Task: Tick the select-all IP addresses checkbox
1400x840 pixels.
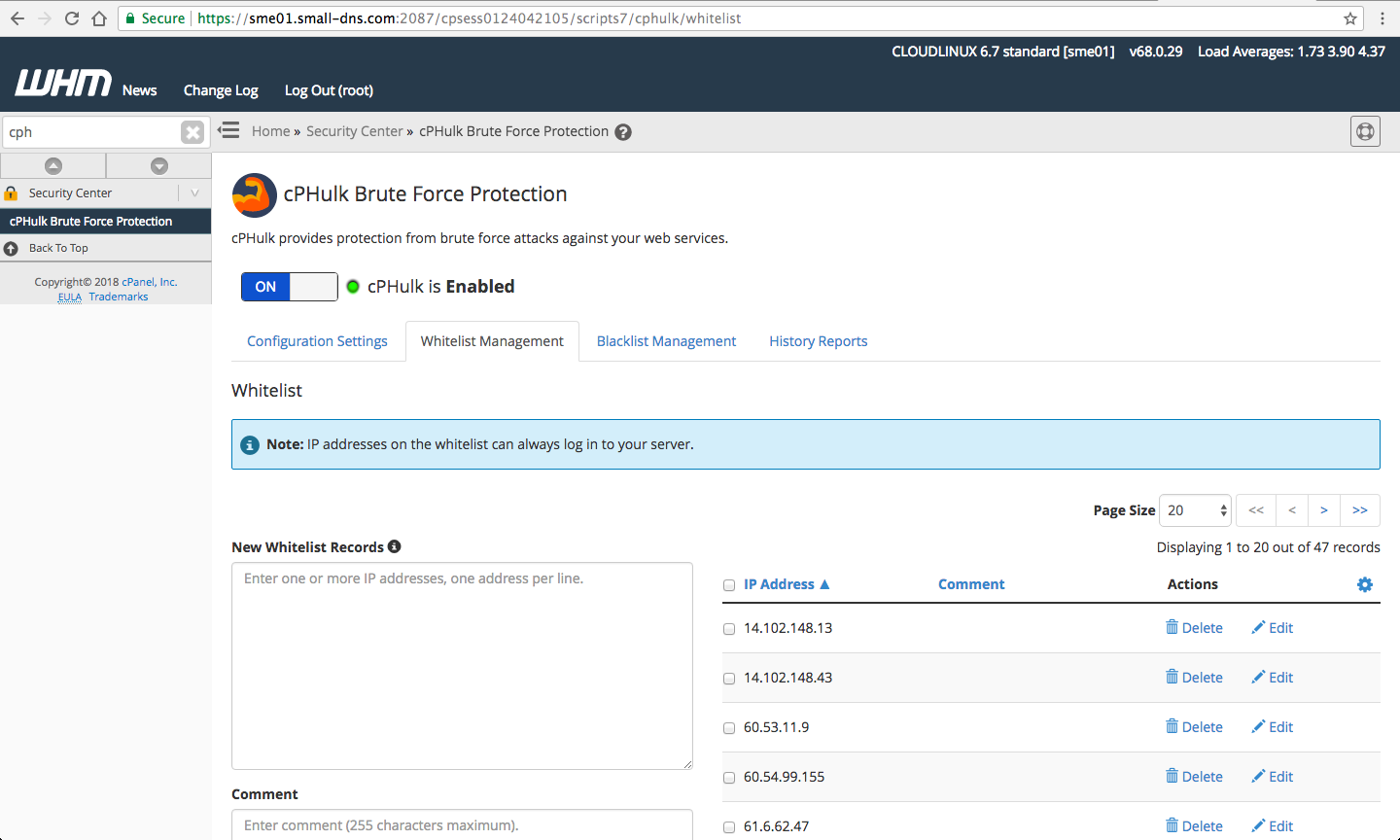Action: point(729,585)
